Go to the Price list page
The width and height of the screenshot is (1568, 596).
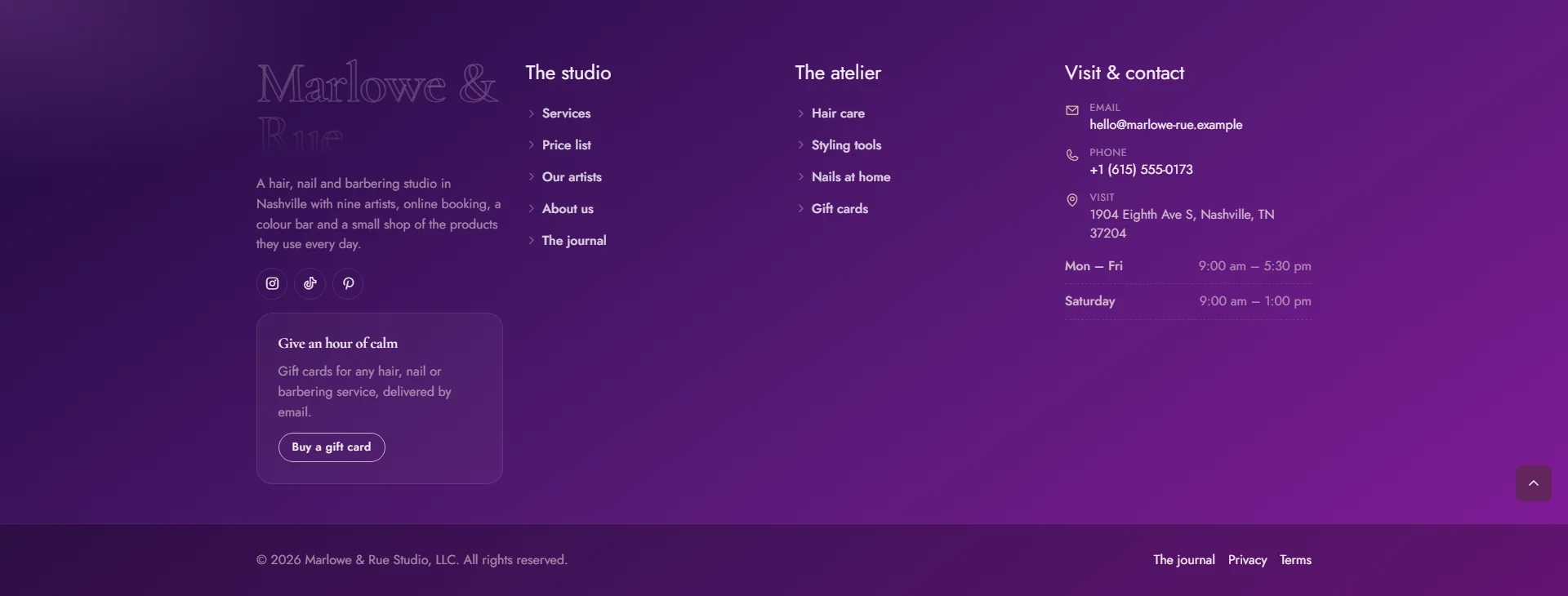coord(566,145)
